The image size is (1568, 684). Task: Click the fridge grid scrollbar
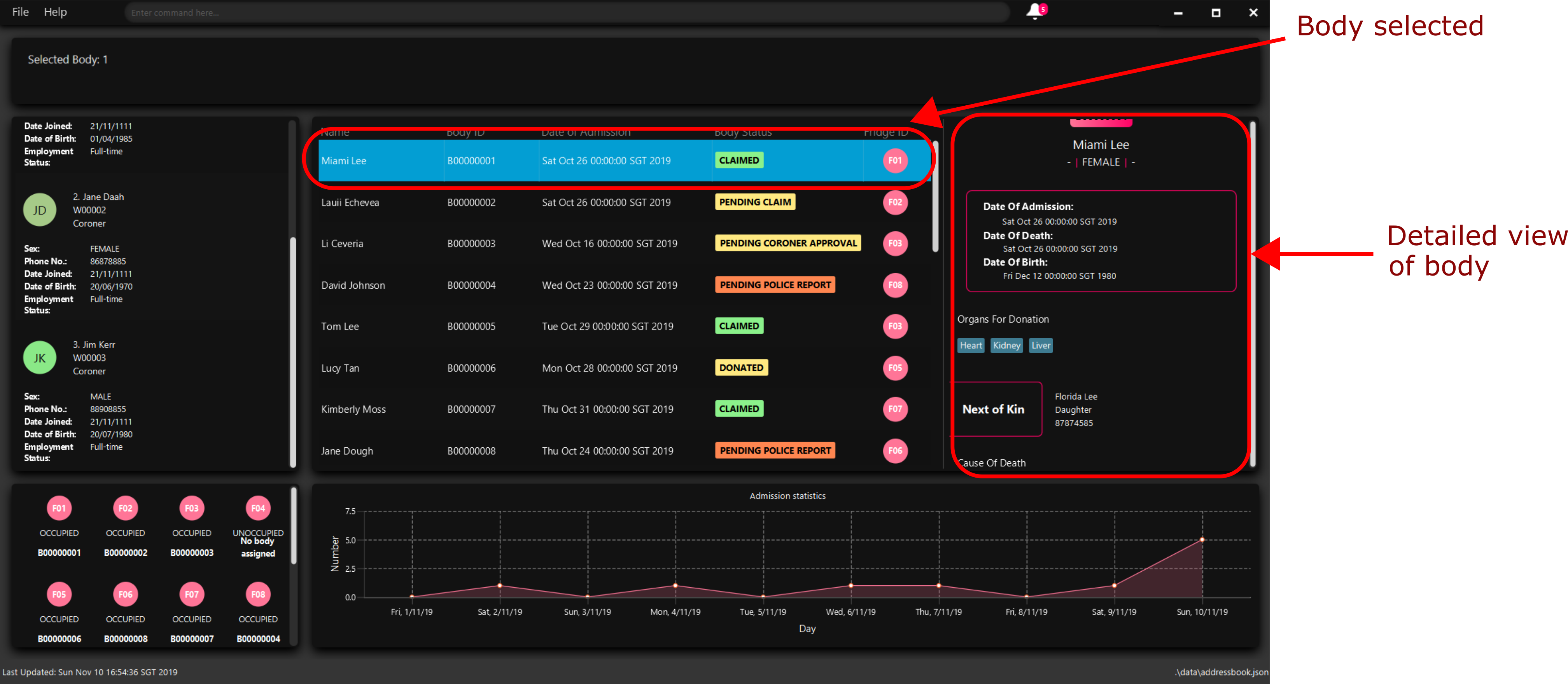pyautogui.click(x=293, y=526)
